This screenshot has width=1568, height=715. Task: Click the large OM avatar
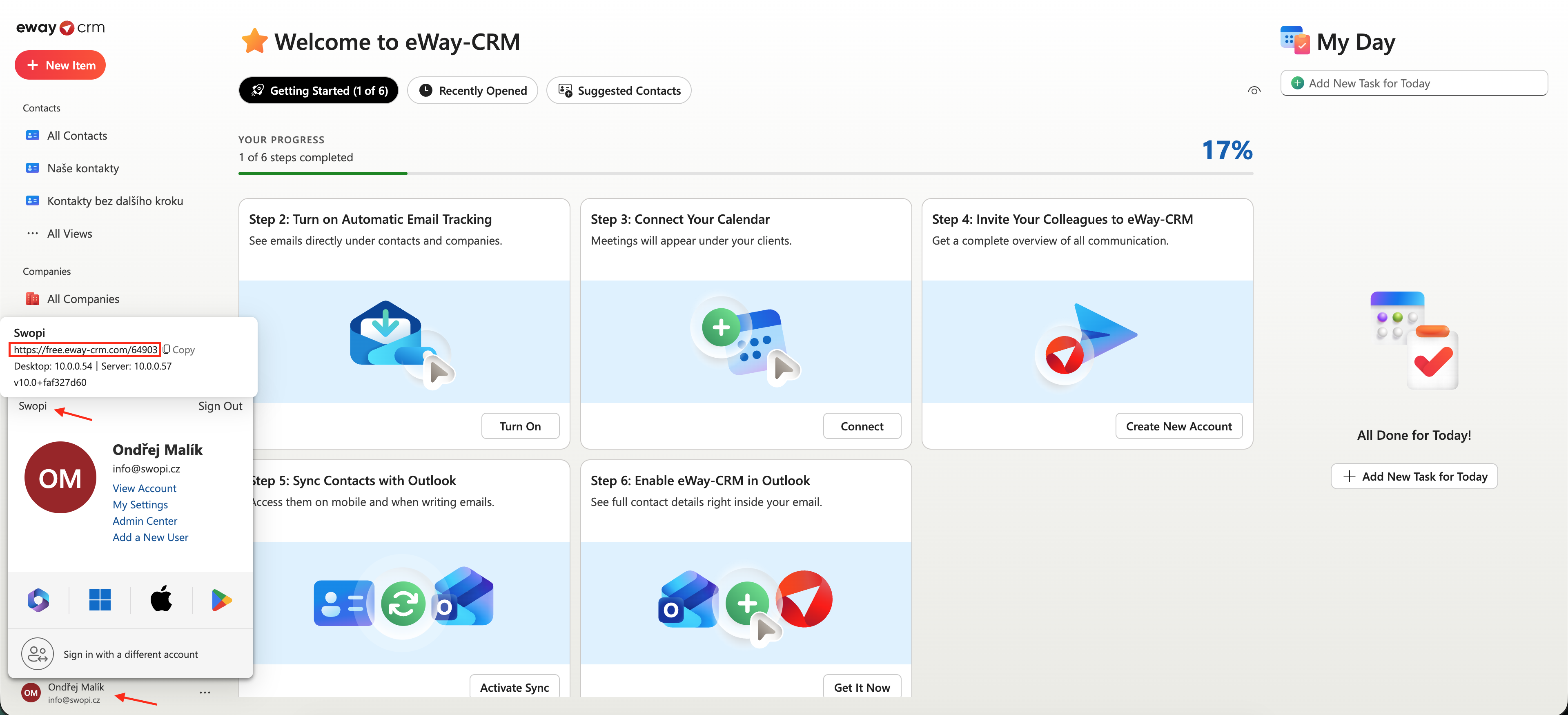(x=60, y=478)
